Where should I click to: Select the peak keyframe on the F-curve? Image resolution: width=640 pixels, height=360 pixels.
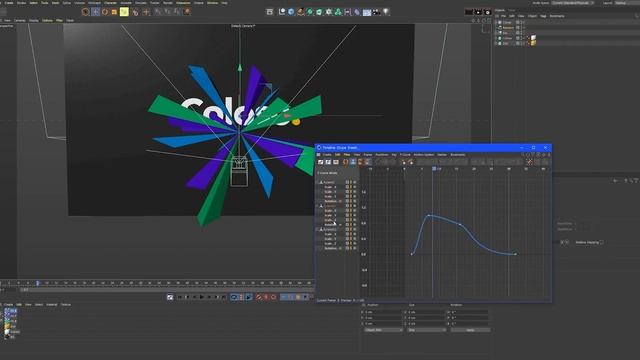(429, 215)
